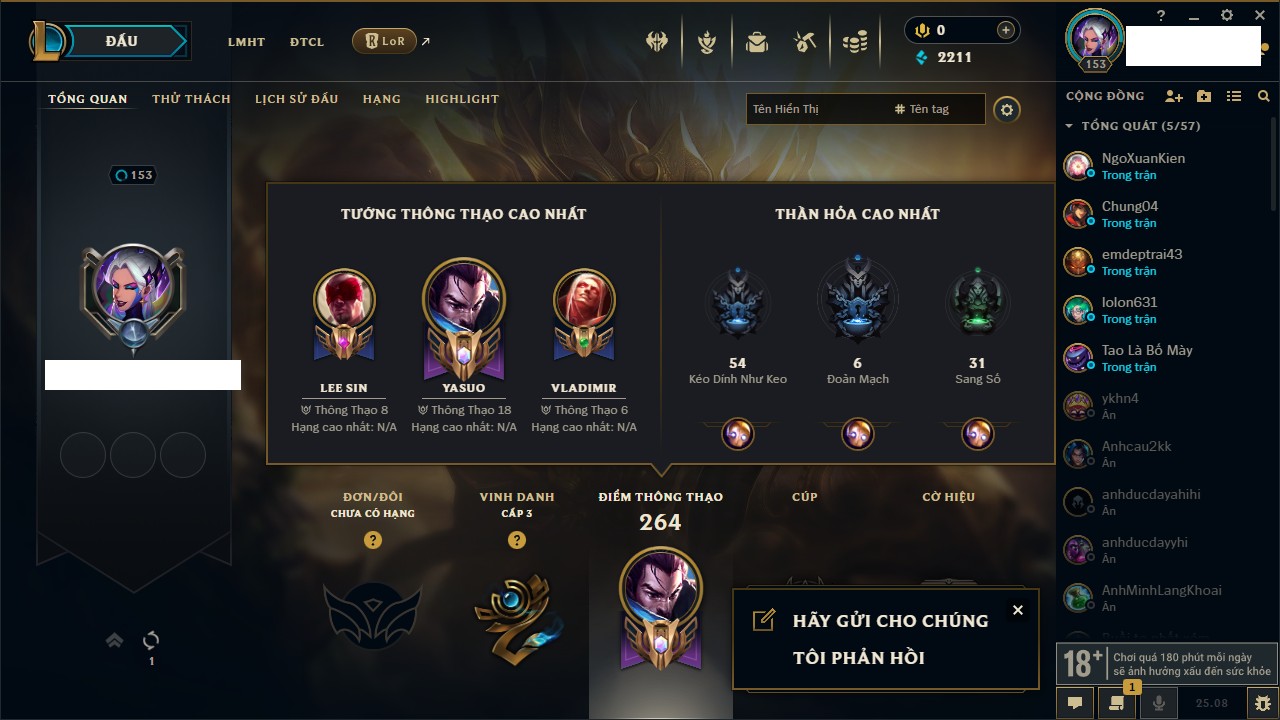
Task: Click the ĐẤU play button
Action: coord(122,41)
